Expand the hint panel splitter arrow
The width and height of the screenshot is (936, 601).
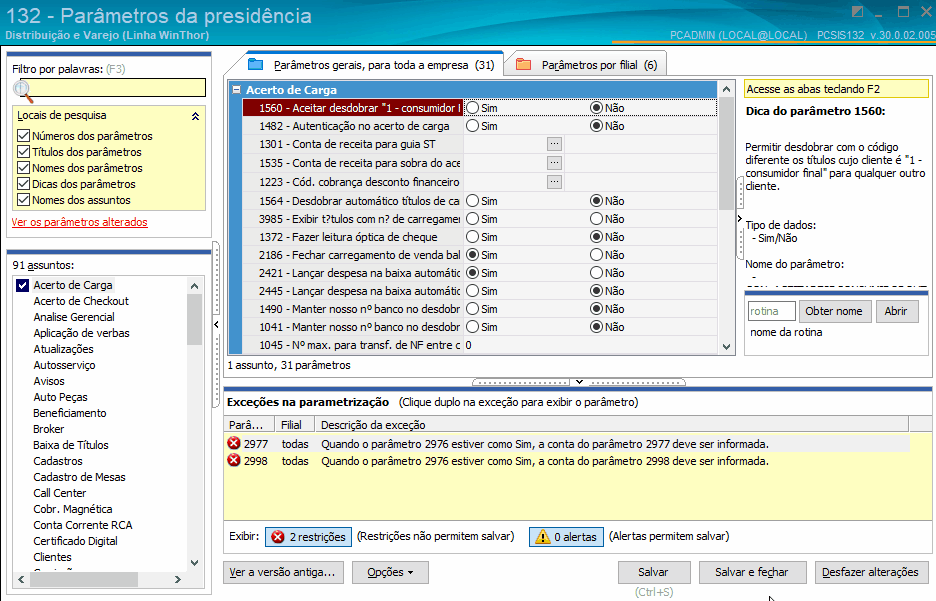pyautogui.click(x=740, y=218)
